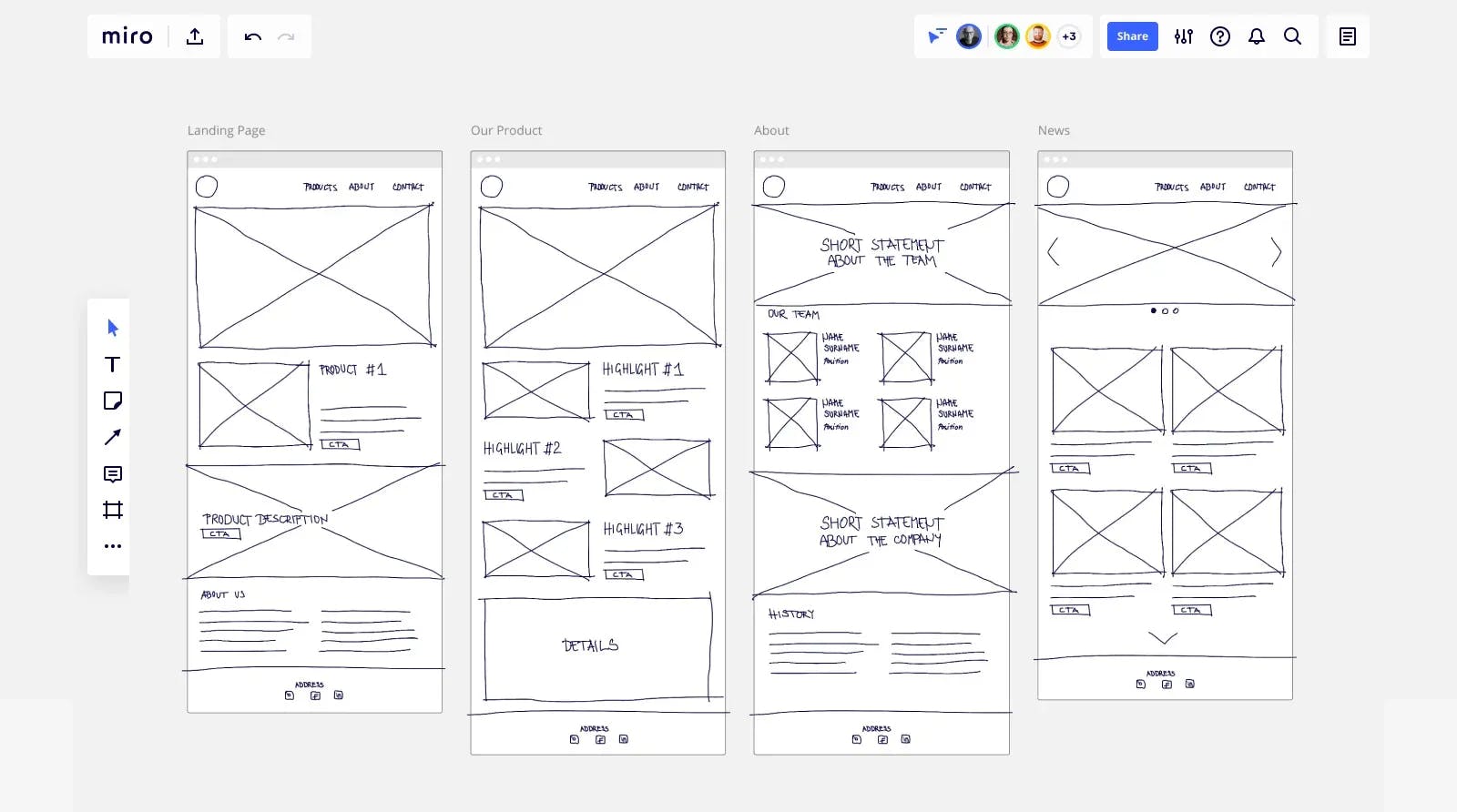
Task: Click the CTA box under PRODUCT #1
Action: point(340,444)
